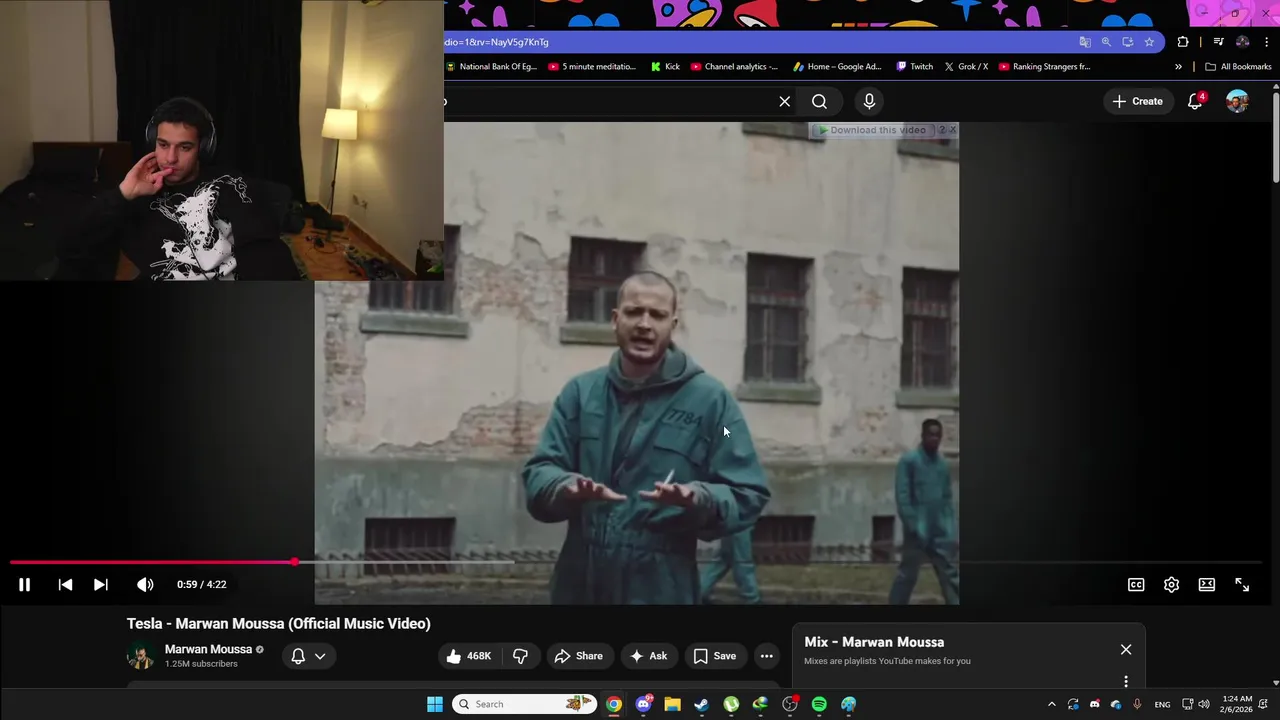
Task: Open Steam from the taskbar
Action: pyautogui.click(x=702, y=704)
